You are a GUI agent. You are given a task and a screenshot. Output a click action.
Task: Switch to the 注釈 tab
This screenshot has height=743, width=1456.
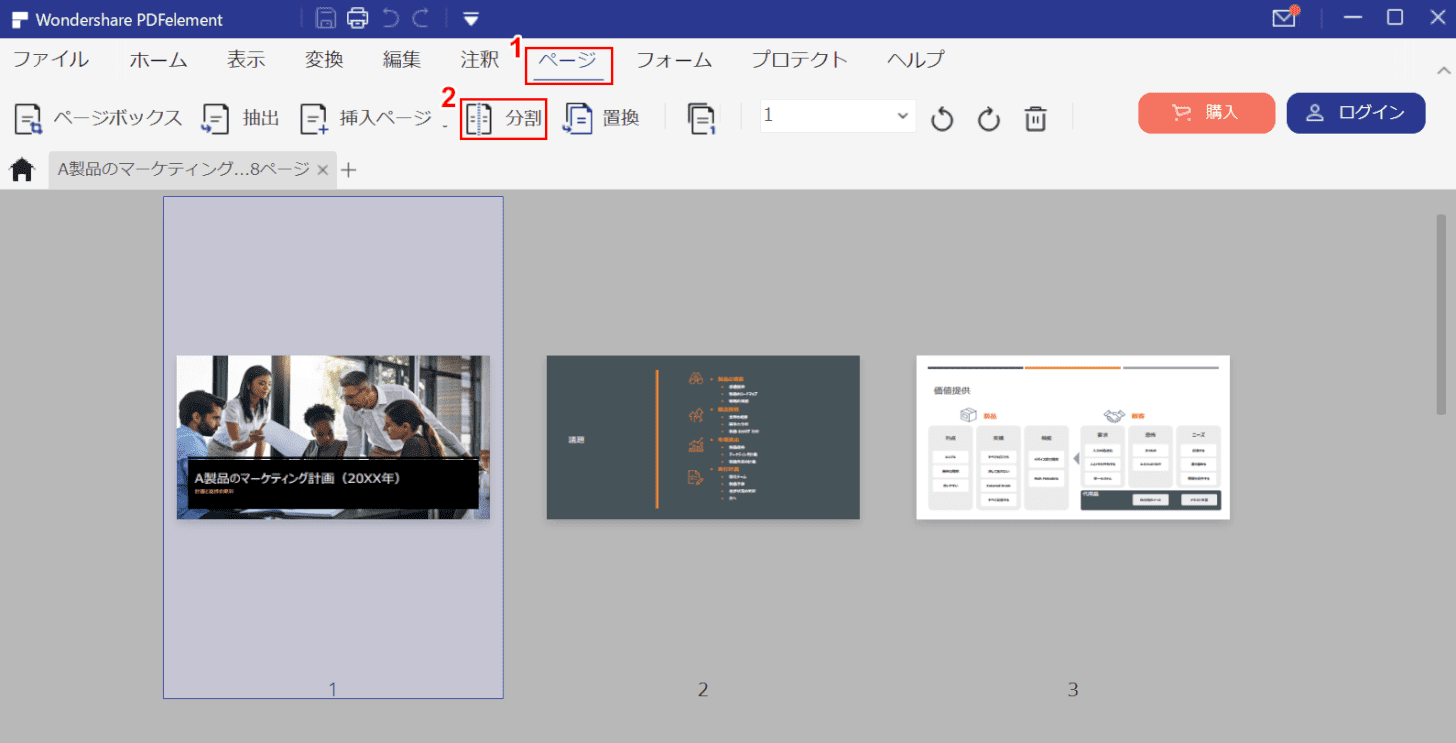480,60
